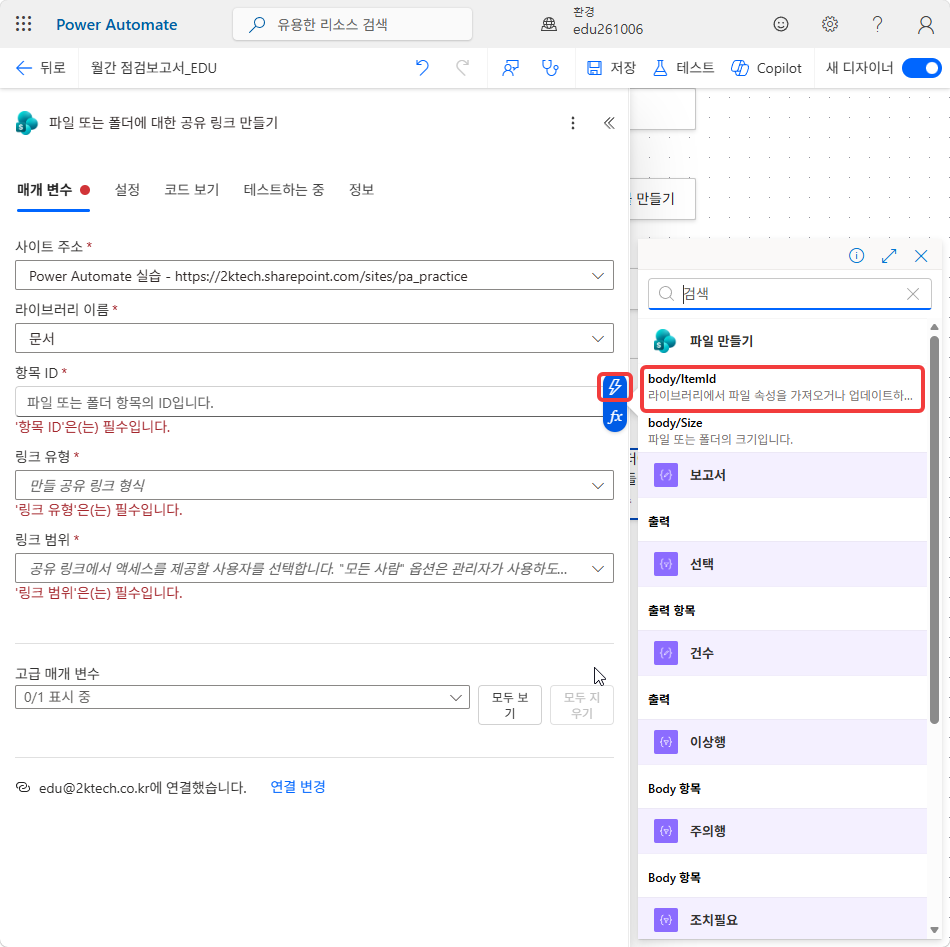Select the body/ItemId dynamic value
950x947 pixels.
click(x=782, y=388)
